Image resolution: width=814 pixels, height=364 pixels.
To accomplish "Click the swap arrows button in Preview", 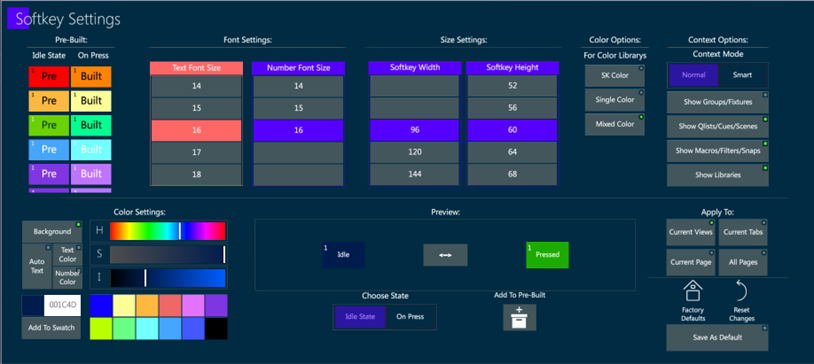I will pos(445,255).
